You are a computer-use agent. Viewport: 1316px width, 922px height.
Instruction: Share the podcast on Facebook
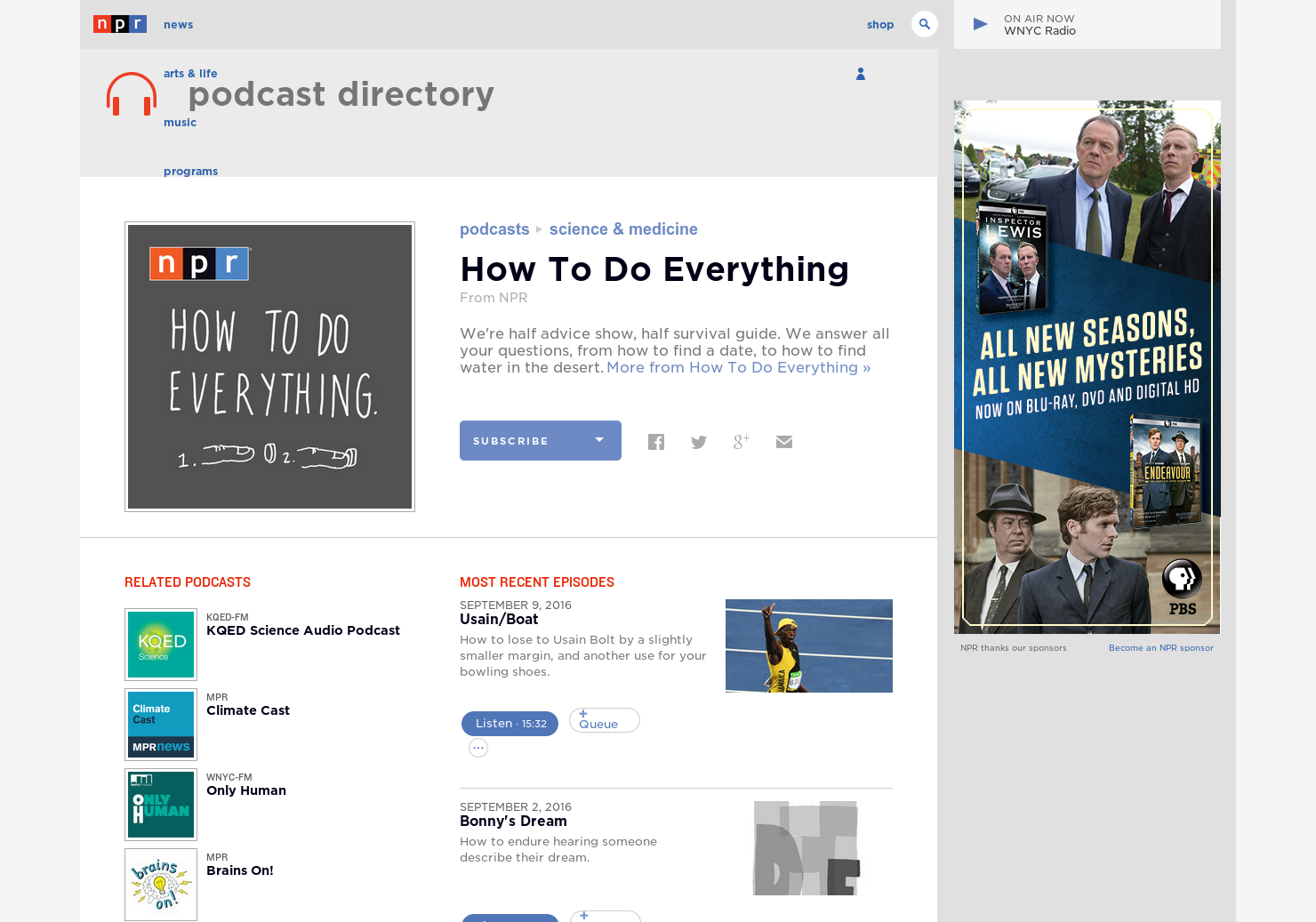pos(656,441)
